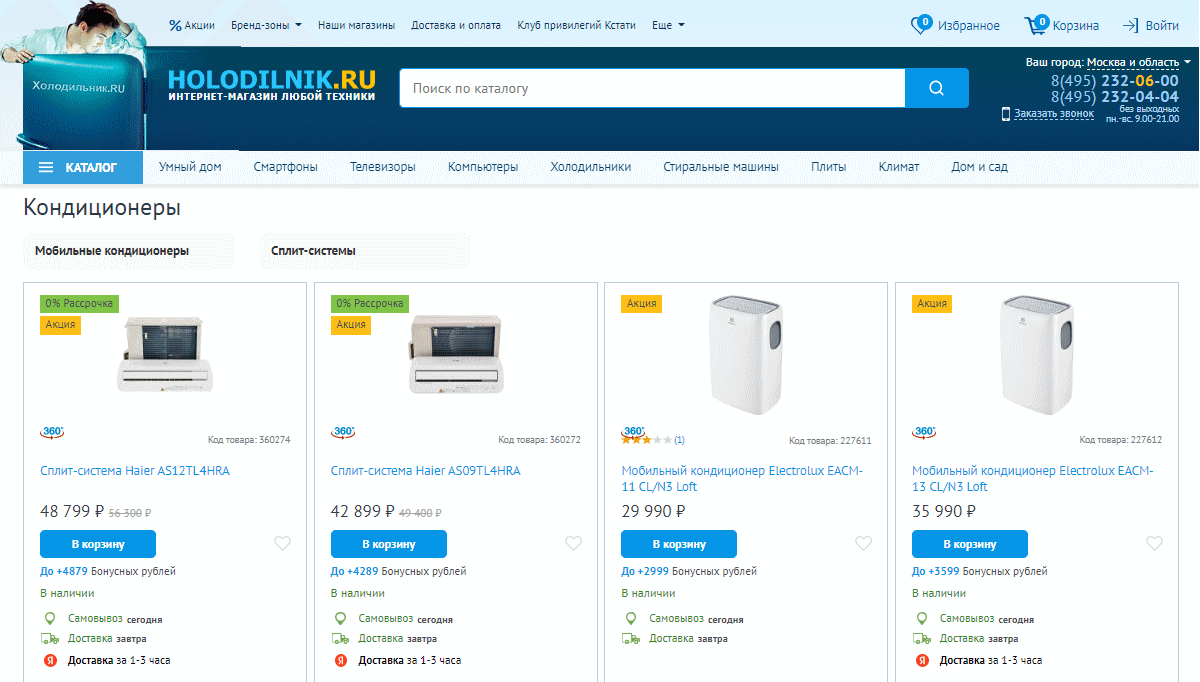Expand the Еще menu dropdown
1200x682 pixels.
668,25
